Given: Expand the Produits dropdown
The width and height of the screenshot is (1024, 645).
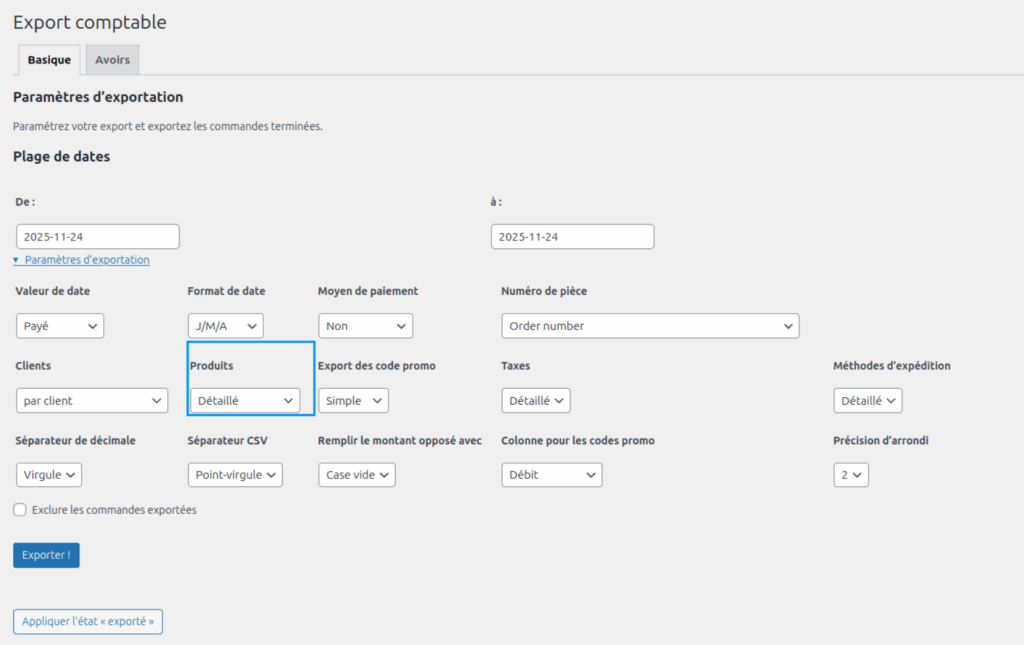Looking at the screenshot, I should pyautogui.click(x=245, y=401).
